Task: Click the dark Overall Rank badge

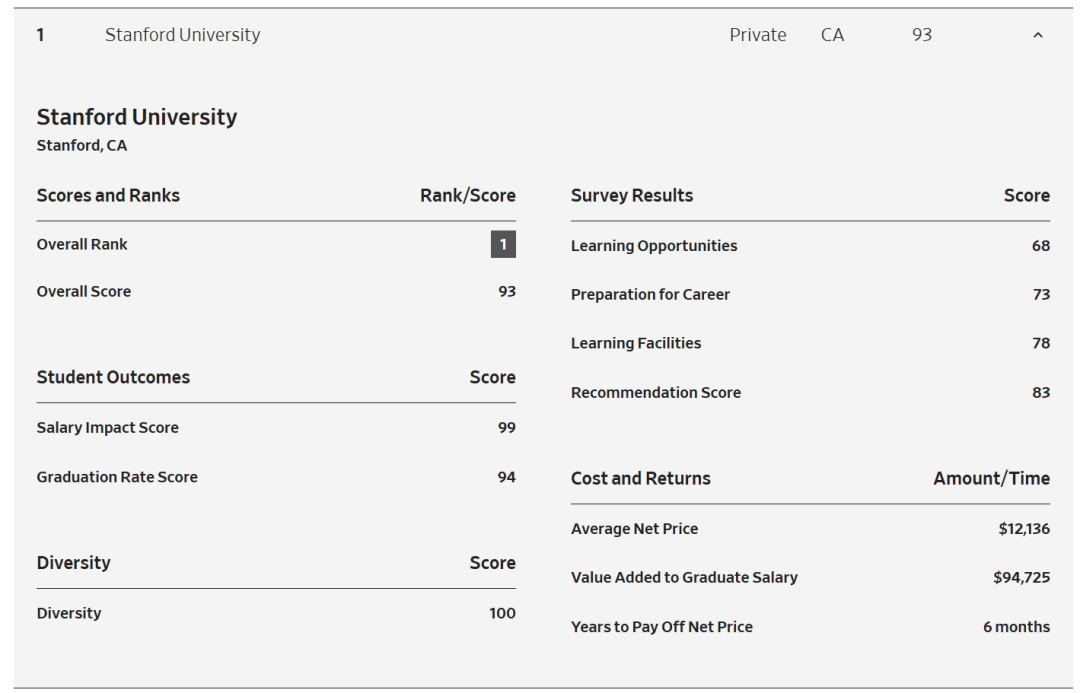Action: [503, 244]
